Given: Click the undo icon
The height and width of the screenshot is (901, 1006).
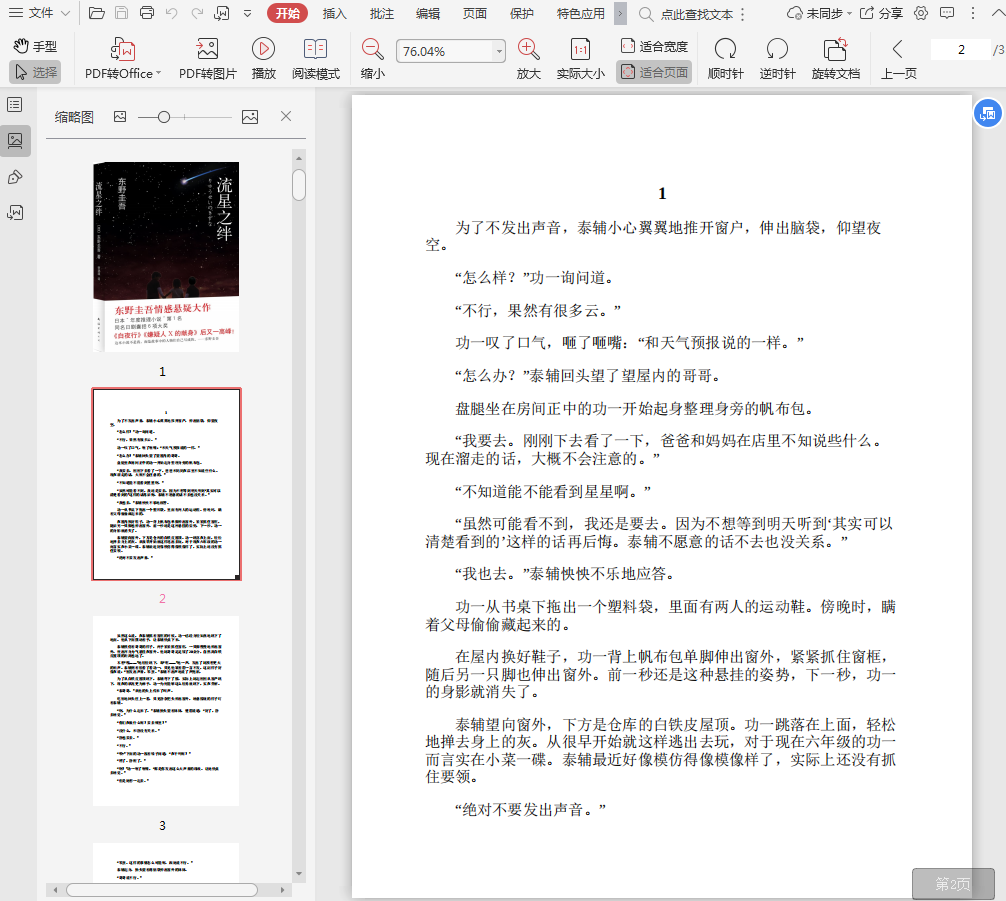Looking at the screenshot, I should [171, 13].
